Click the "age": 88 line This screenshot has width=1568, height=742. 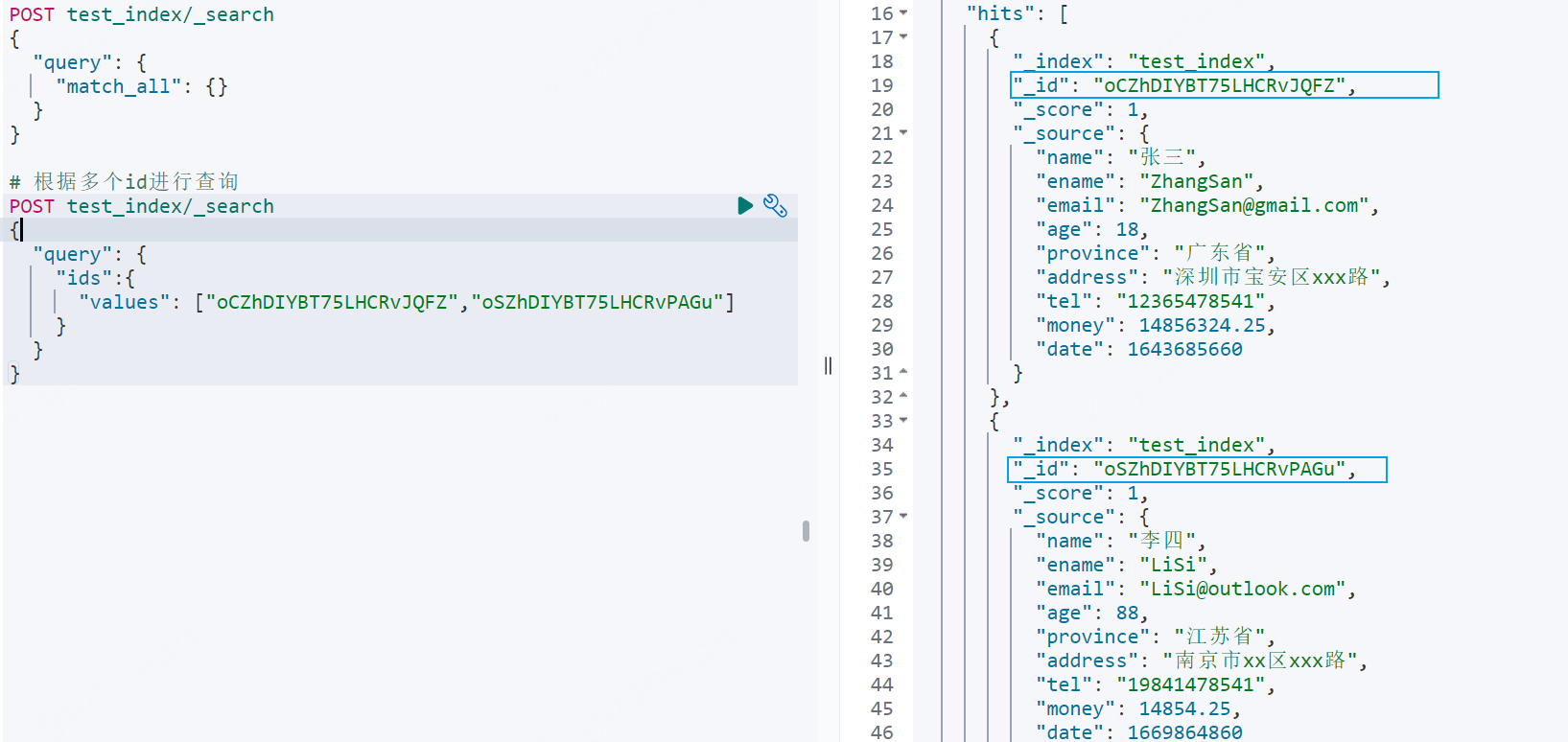[x=1092, y=613]
